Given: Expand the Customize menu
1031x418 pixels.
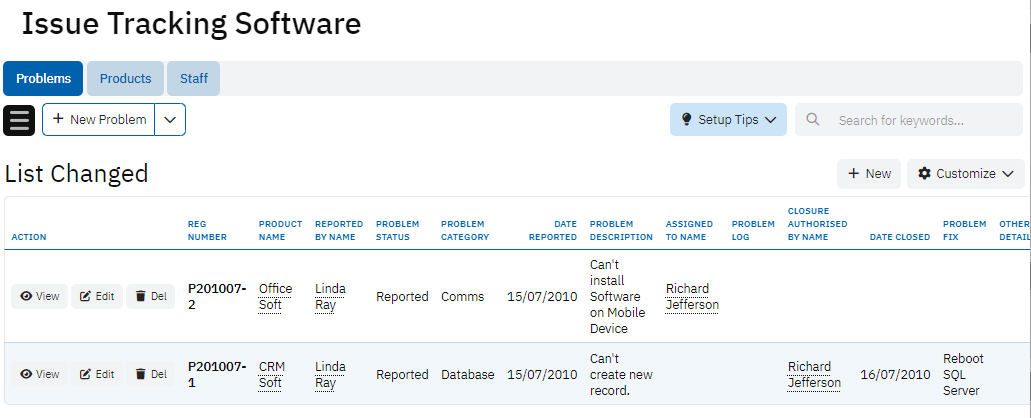Looking at the screenshot, I should coord(965,174).
